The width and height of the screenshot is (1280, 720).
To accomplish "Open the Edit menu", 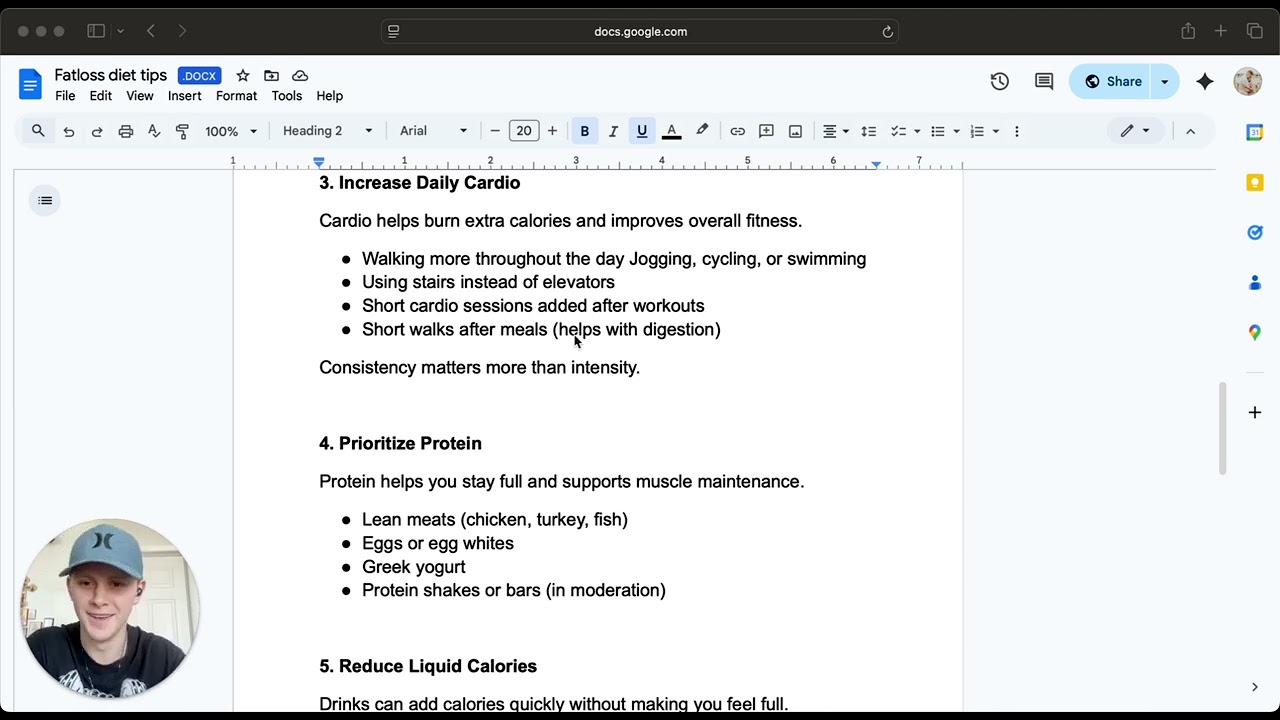I will point(100,96).
